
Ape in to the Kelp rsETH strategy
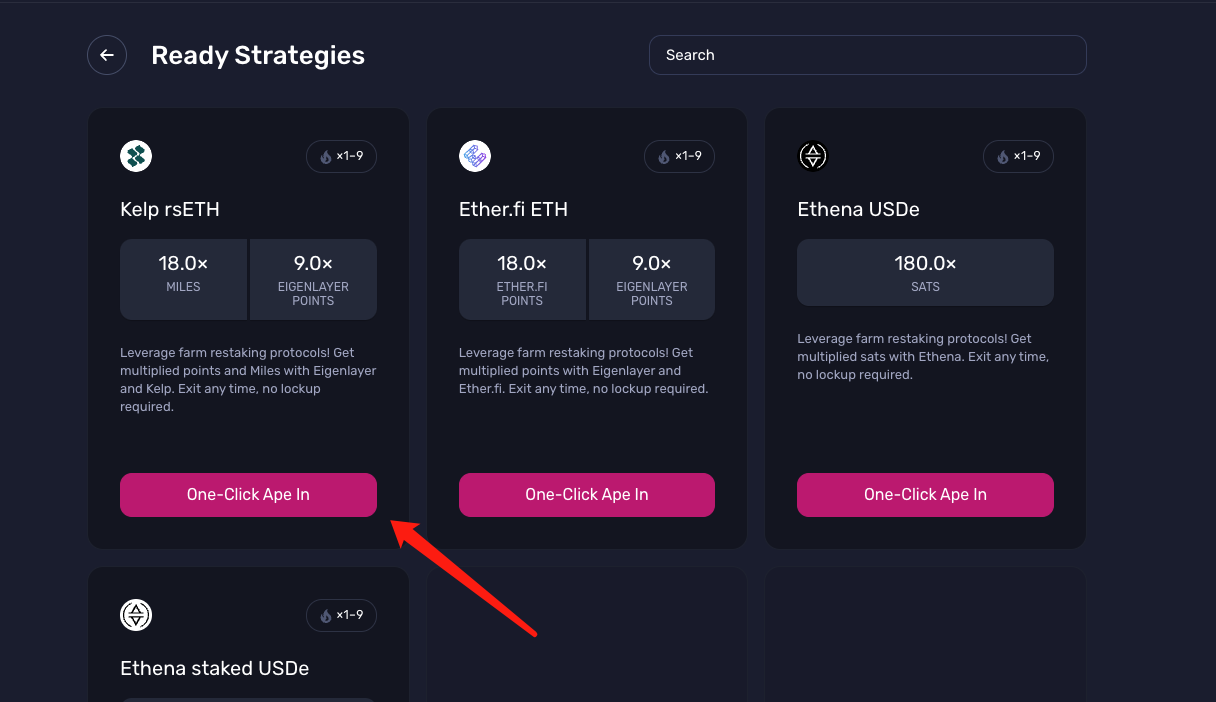point(248,495)
